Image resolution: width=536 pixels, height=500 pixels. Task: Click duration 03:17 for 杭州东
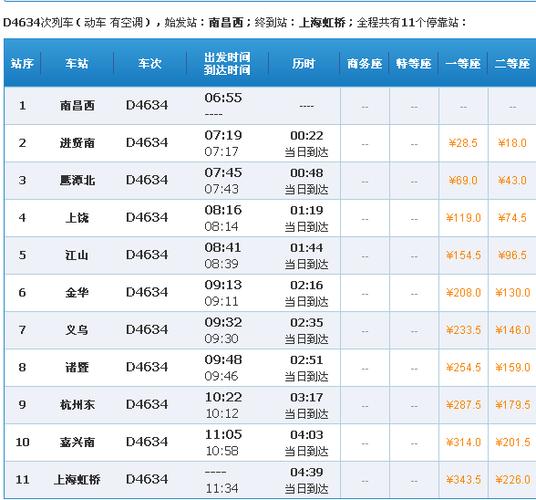coord(307,397)
